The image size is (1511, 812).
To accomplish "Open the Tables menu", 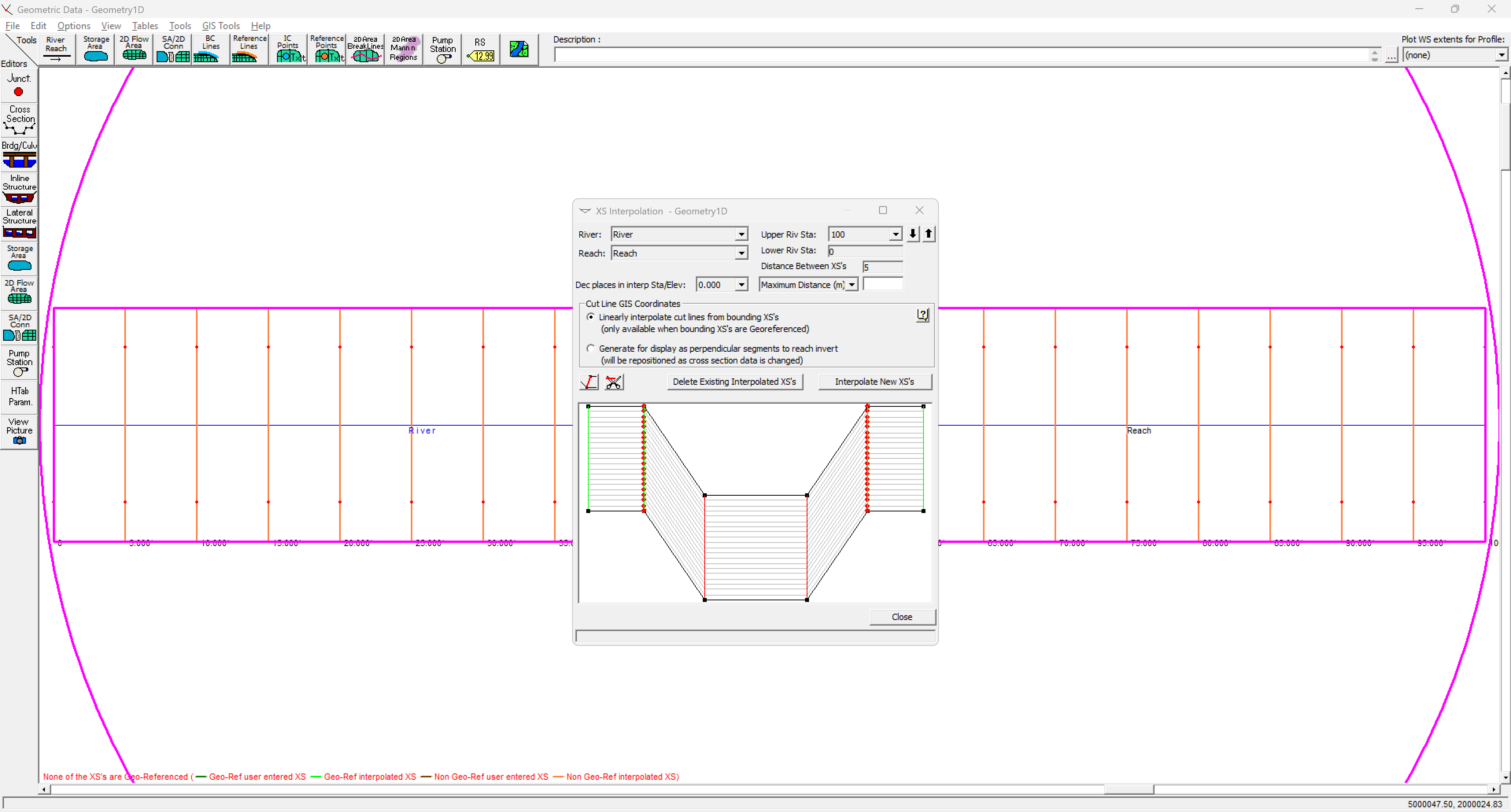I will click(145, 26).
